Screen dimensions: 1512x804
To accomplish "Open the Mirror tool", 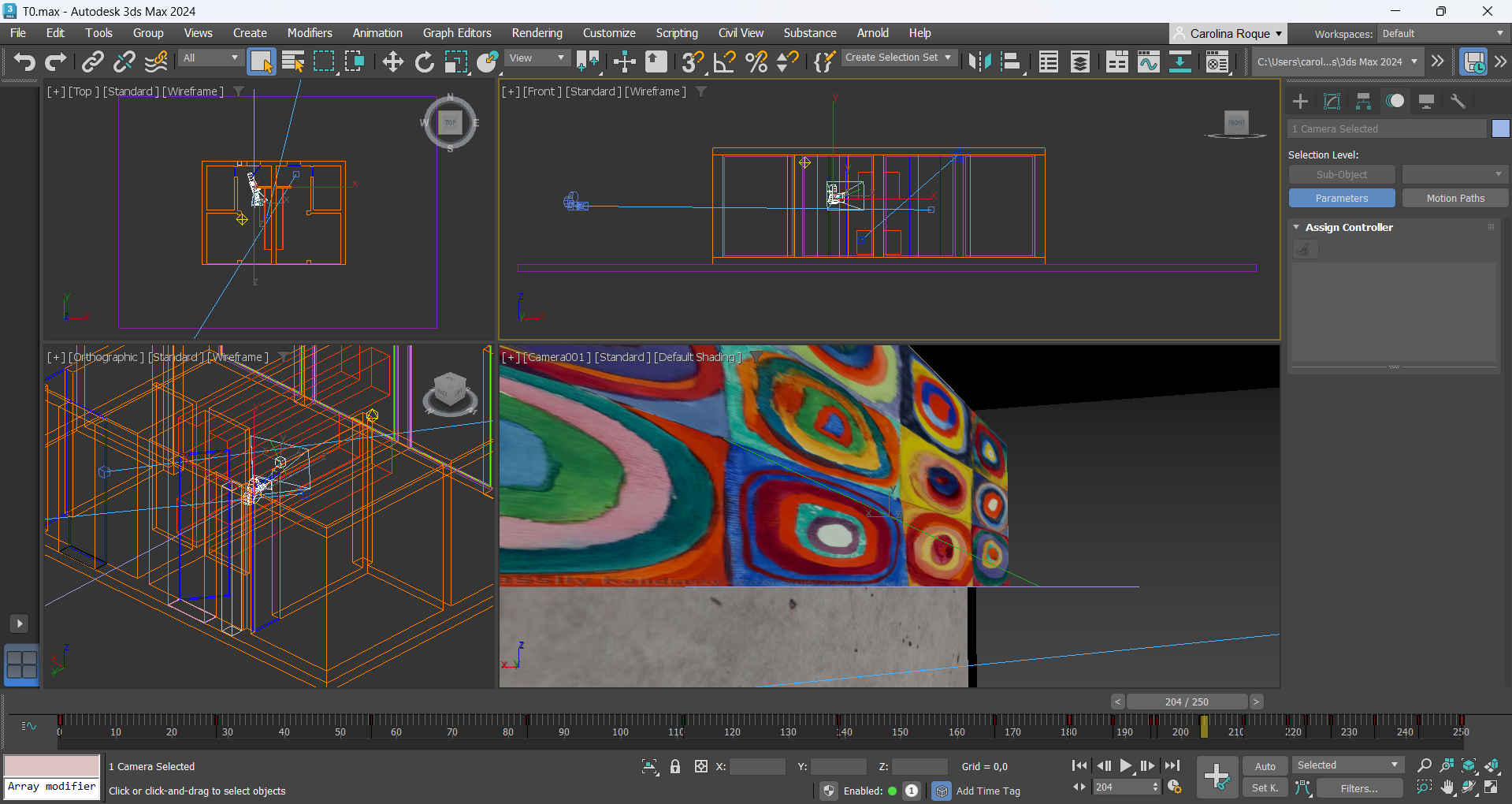I will (979, 61).
